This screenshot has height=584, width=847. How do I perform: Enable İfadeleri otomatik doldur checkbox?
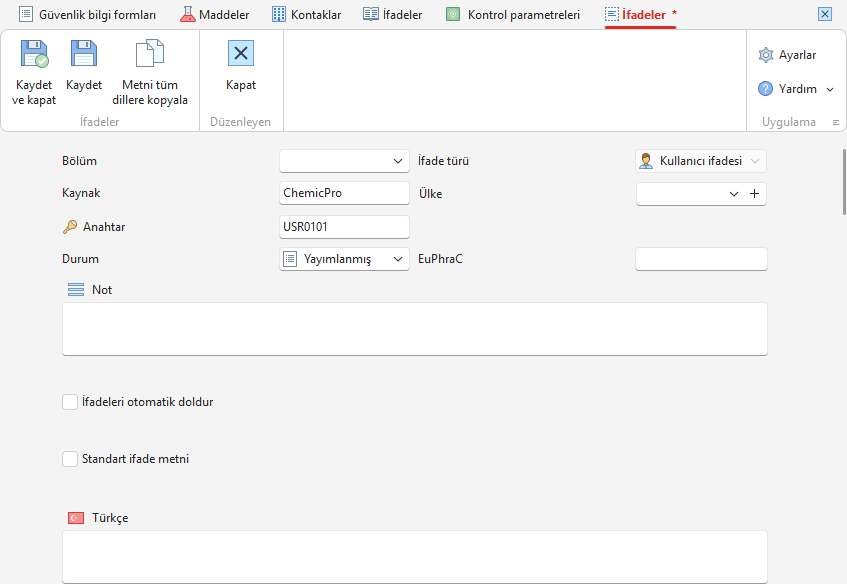pyautogui.click(x=70, y=402)
